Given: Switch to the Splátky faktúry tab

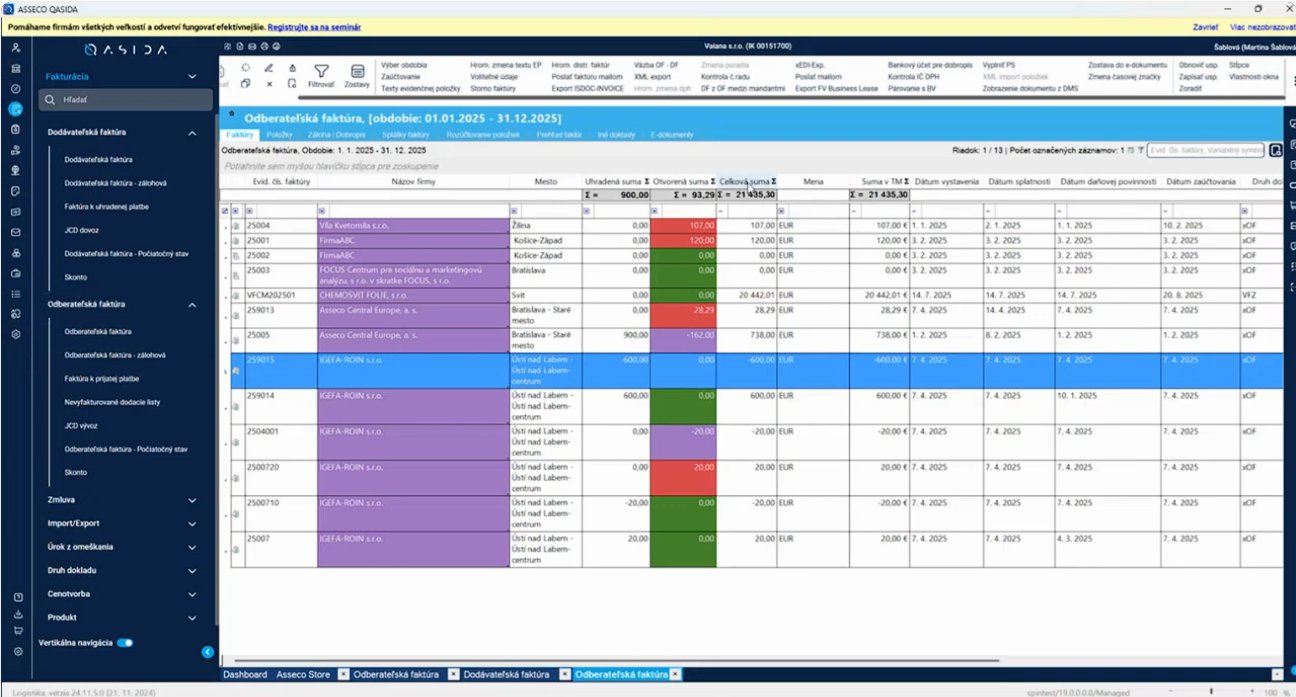Looking at the screenshot, I should coord(406,134).
